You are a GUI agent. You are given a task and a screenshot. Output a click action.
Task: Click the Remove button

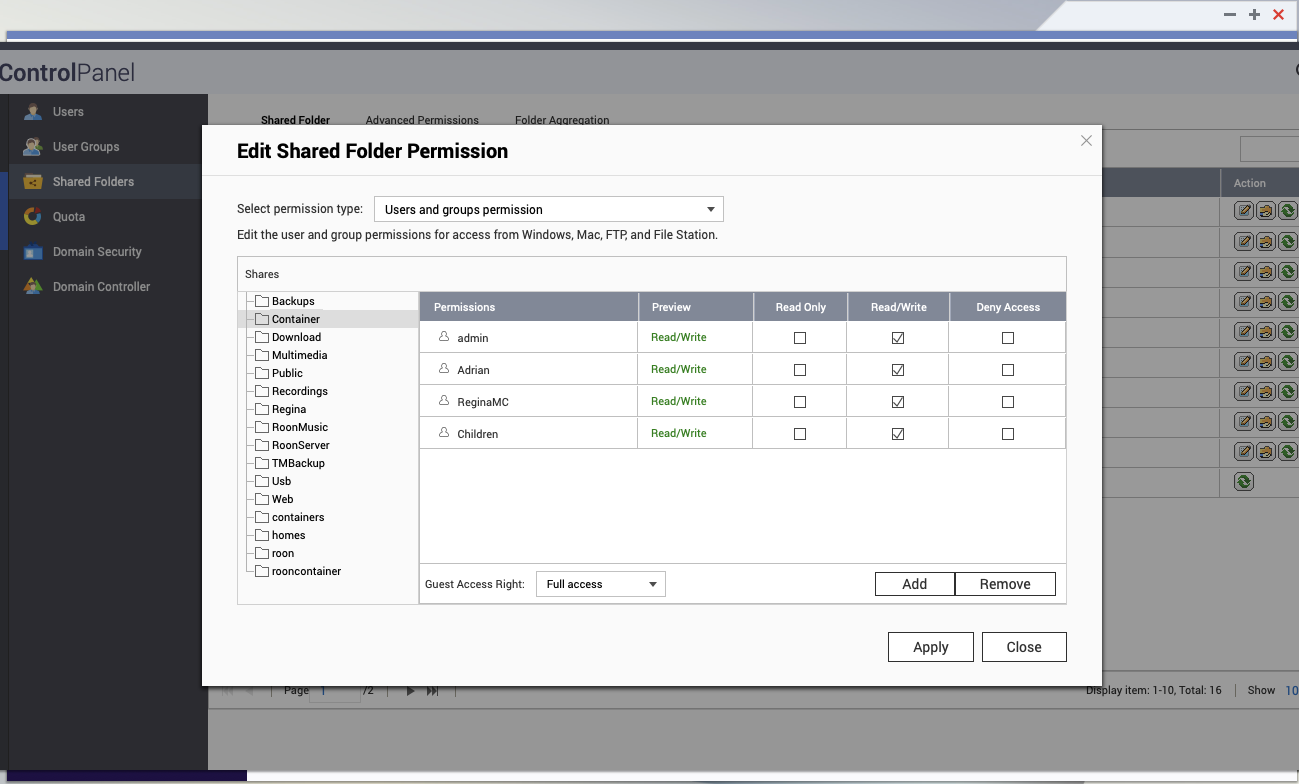[x=1005, y=584]
